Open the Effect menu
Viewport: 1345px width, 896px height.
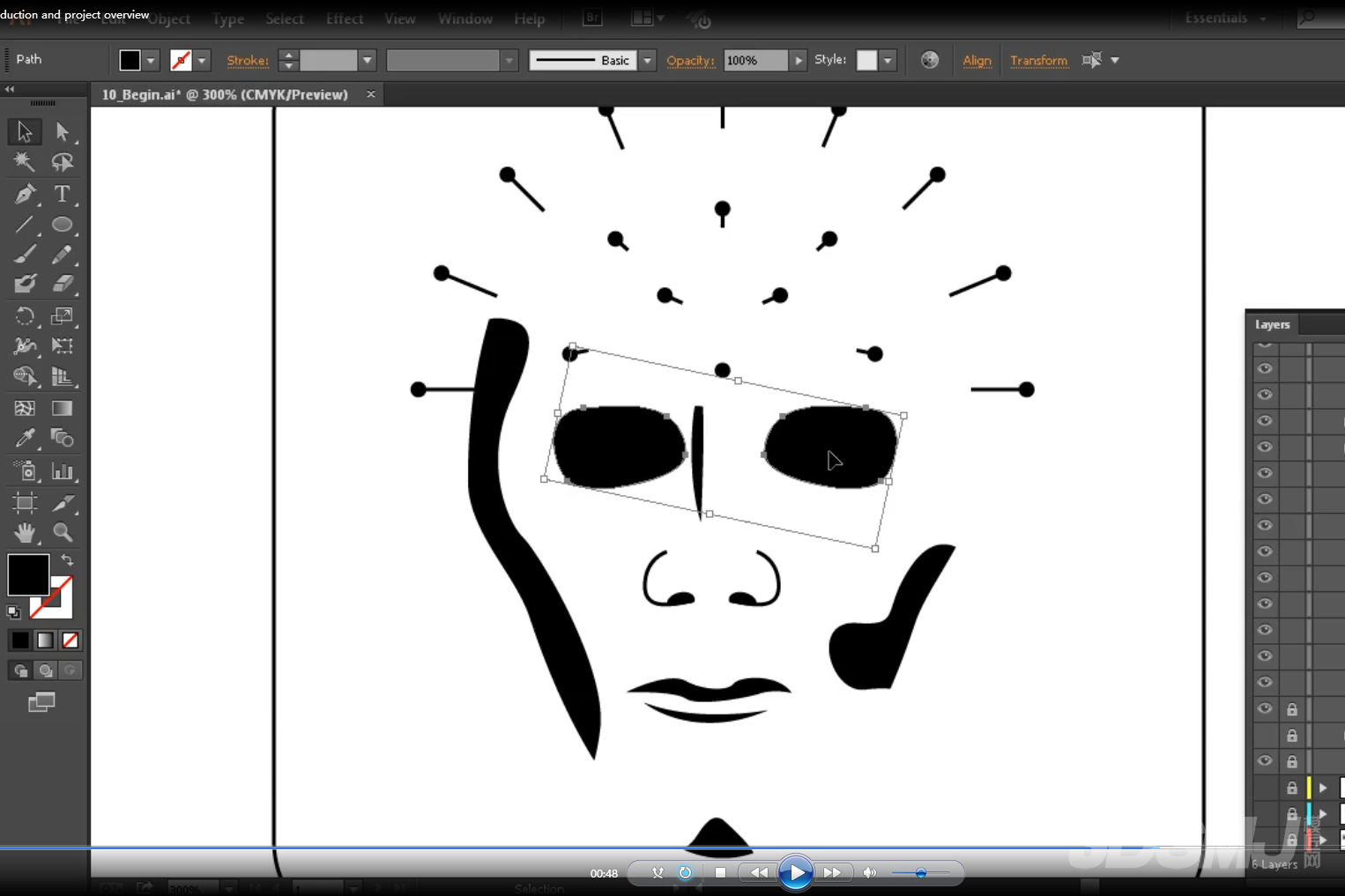[x=344, y=19]
